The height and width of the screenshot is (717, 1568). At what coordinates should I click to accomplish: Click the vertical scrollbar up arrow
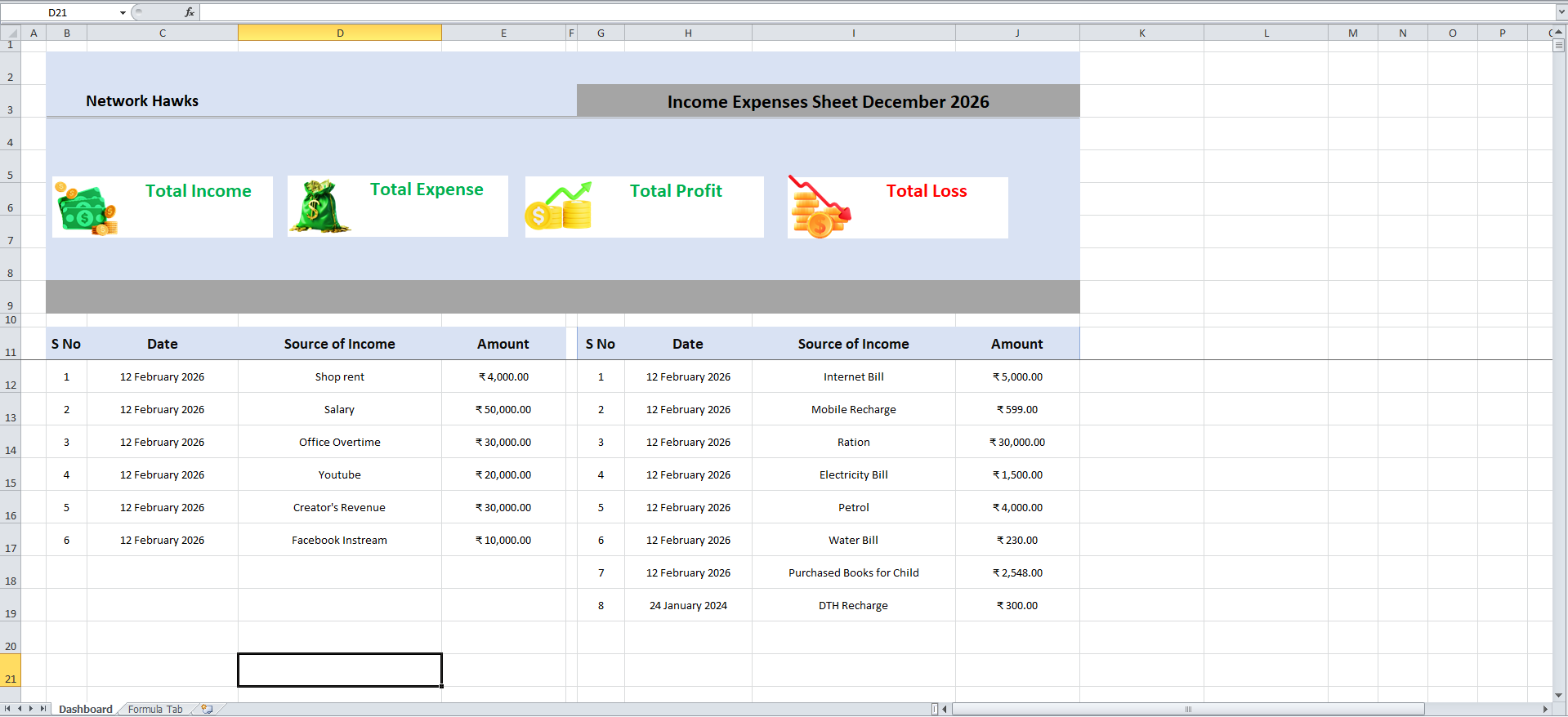(x=1559, y=32)
